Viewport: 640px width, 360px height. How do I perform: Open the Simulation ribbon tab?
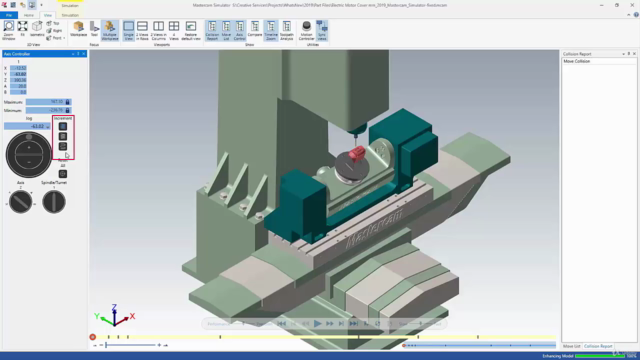pyautogui.click(x=70, y=15)
